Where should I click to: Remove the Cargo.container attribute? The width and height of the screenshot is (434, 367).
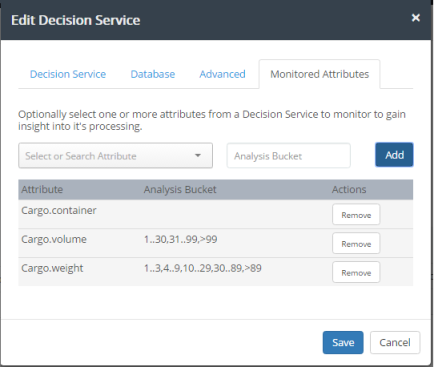point(356,215)
